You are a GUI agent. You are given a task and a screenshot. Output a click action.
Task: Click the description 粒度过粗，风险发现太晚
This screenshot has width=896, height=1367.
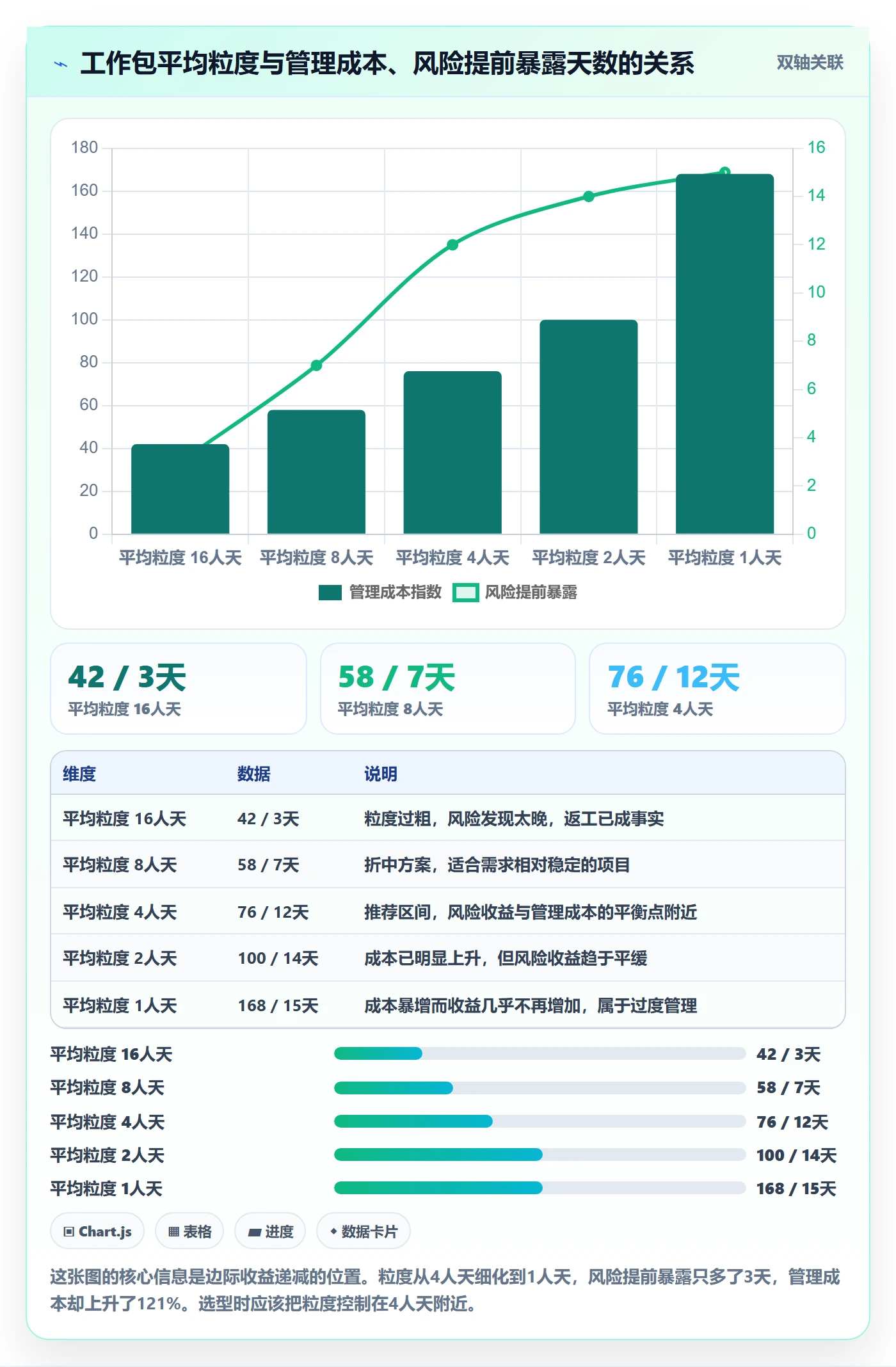(x=514, y=819)
